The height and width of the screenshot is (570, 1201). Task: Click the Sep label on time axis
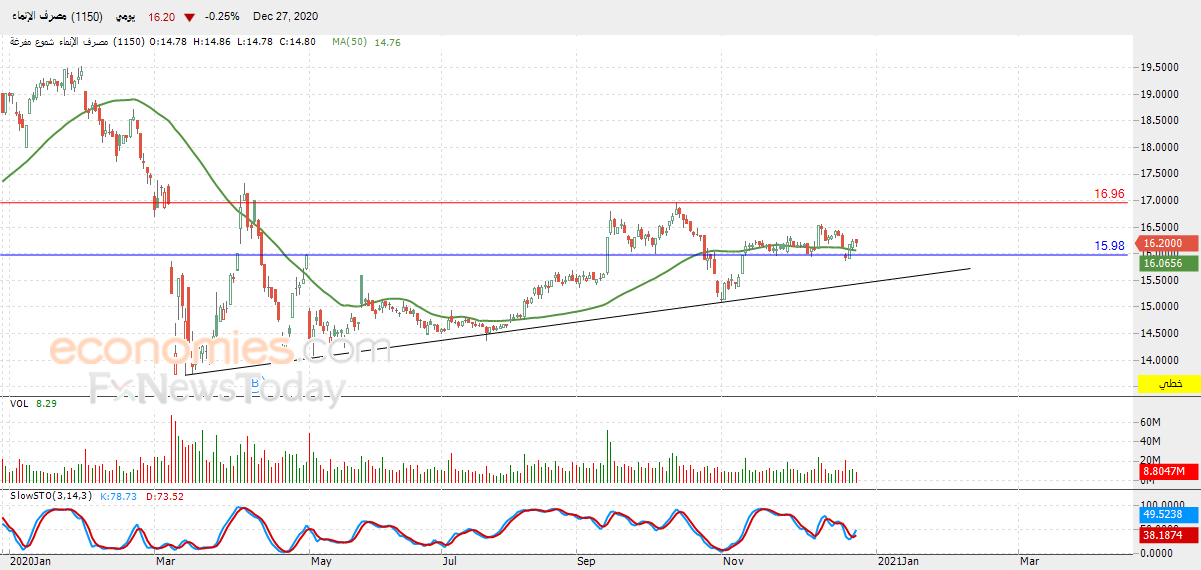(587, 562)
